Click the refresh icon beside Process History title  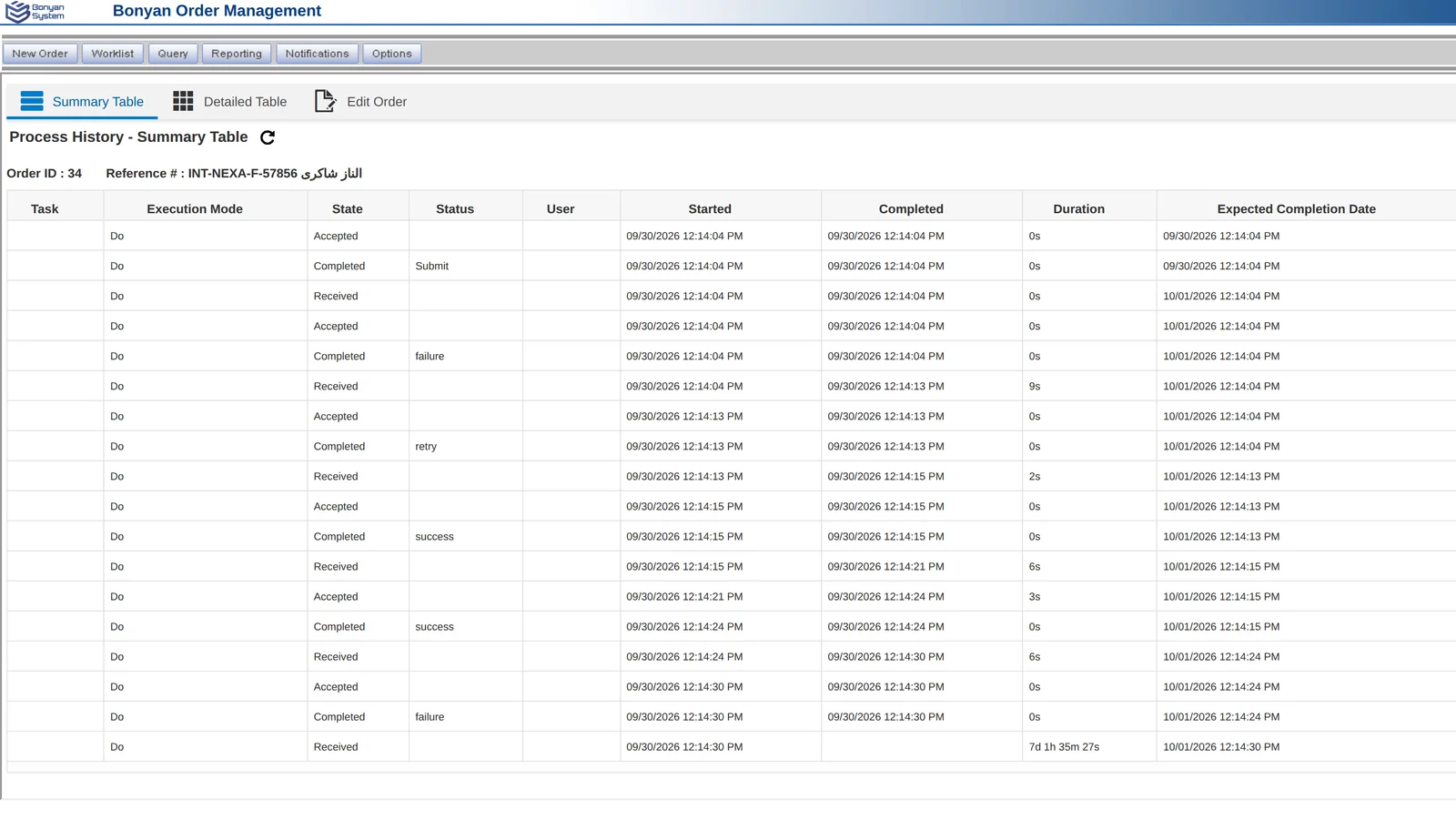[x=268, y=137]
